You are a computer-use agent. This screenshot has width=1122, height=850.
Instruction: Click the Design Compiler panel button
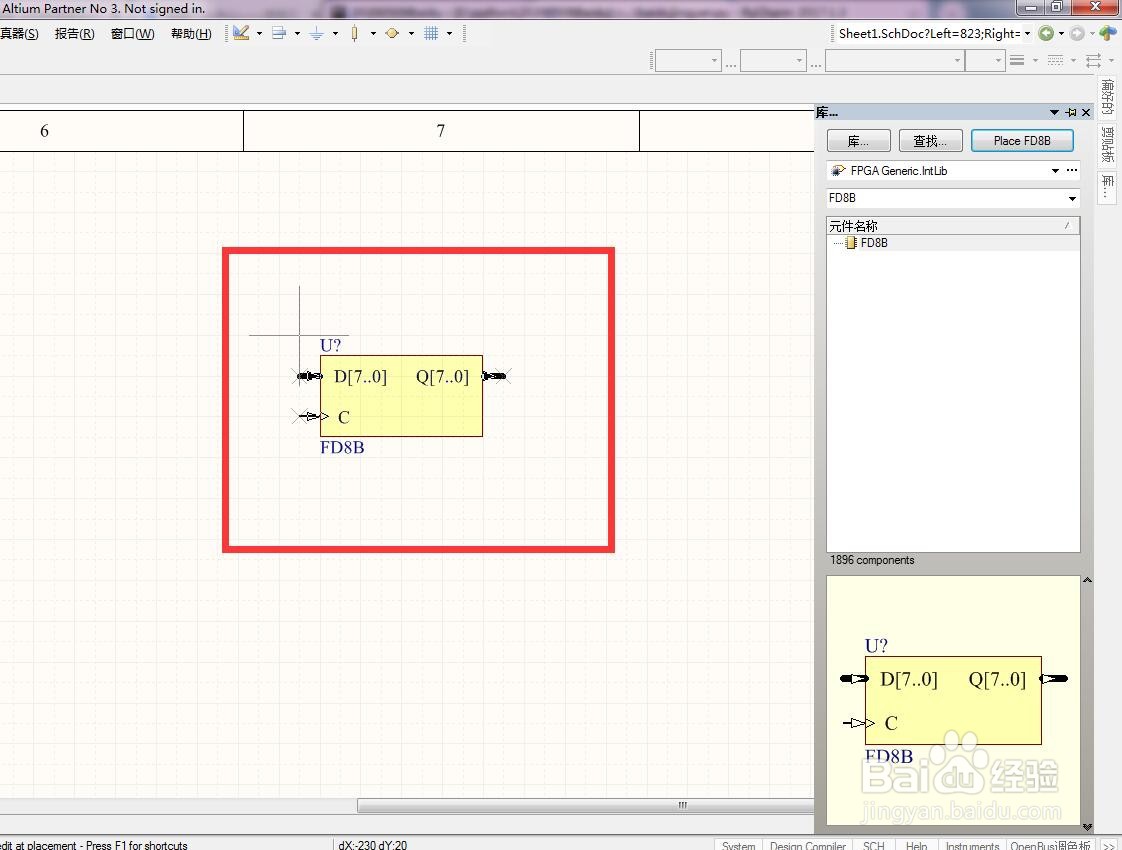pos(808,845)
